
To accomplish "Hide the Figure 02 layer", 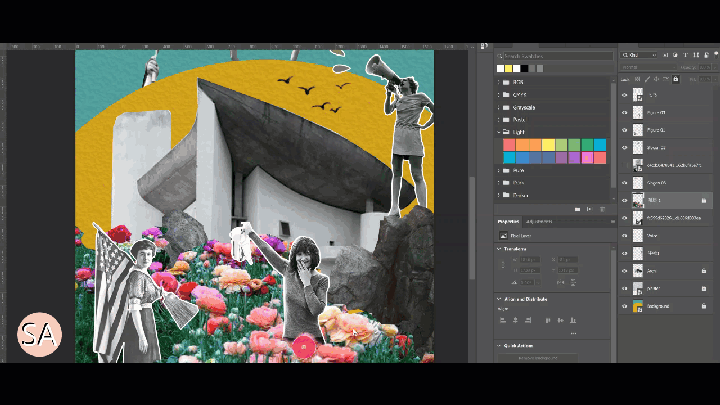I will (624, 130).
